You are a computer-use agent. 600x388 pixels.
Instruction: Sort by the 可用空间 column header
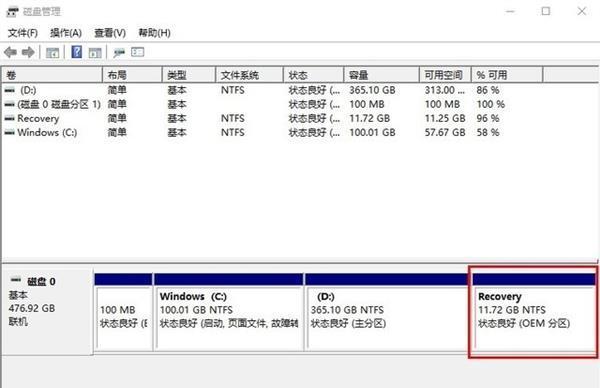[x=445, y=75]
